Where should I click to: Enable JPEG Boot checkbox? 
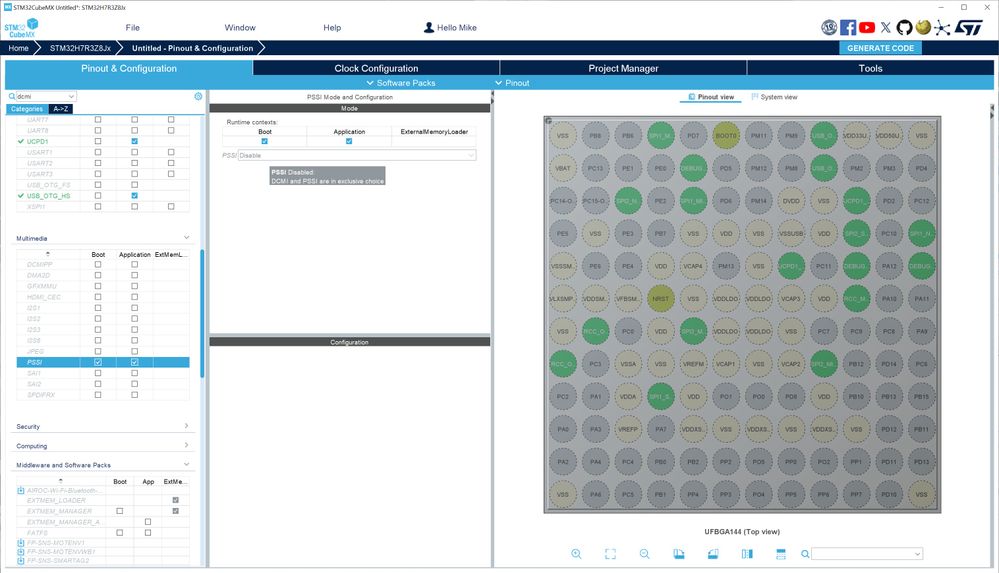(97, 351)
